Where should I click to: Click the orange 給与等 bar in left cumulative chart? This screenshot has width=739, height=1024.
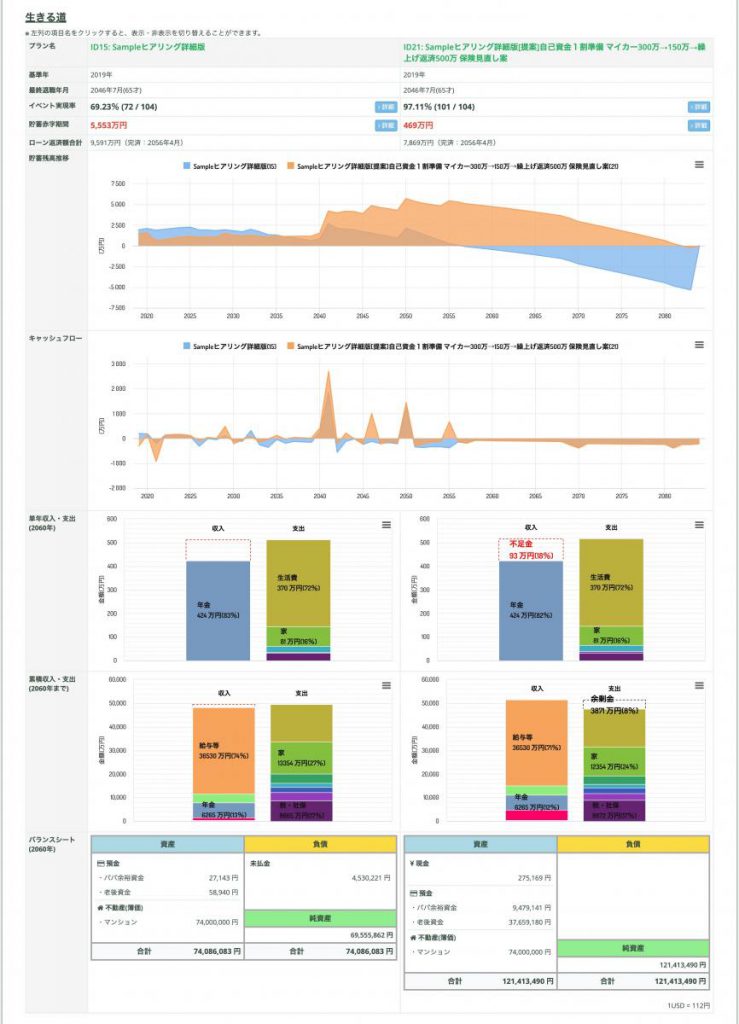click(222, 750)
